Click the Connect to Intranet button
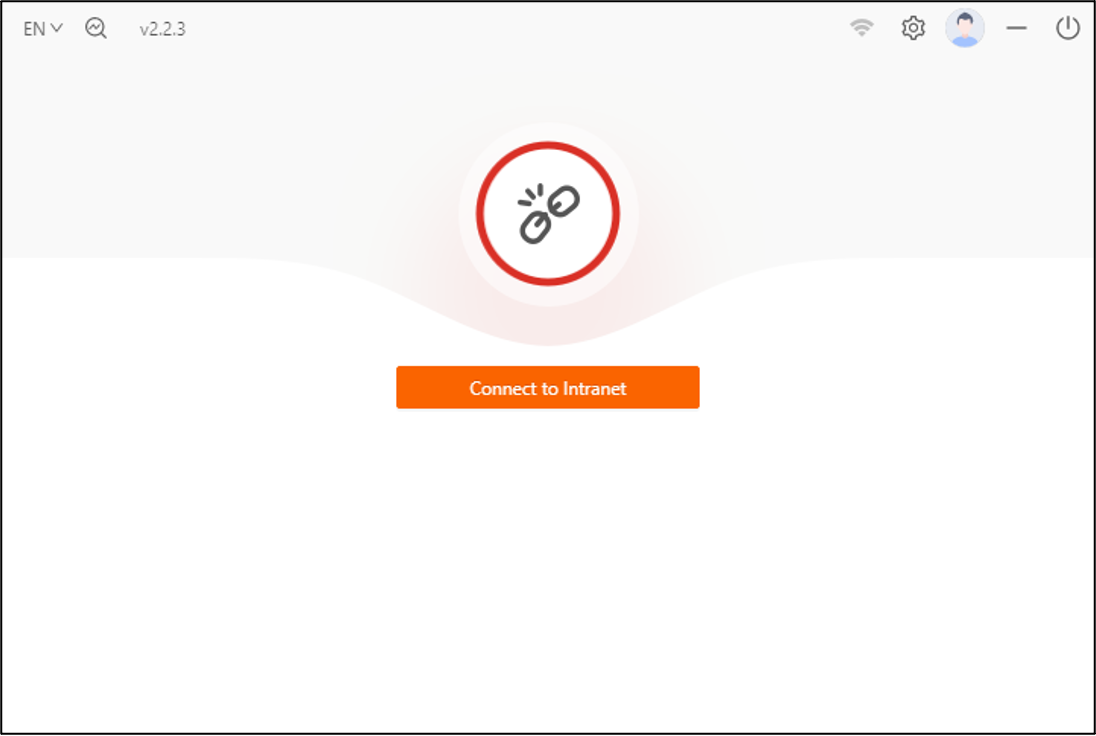Image resolution: width=1096 pixels, height=736 pixels. coord(548,387)
